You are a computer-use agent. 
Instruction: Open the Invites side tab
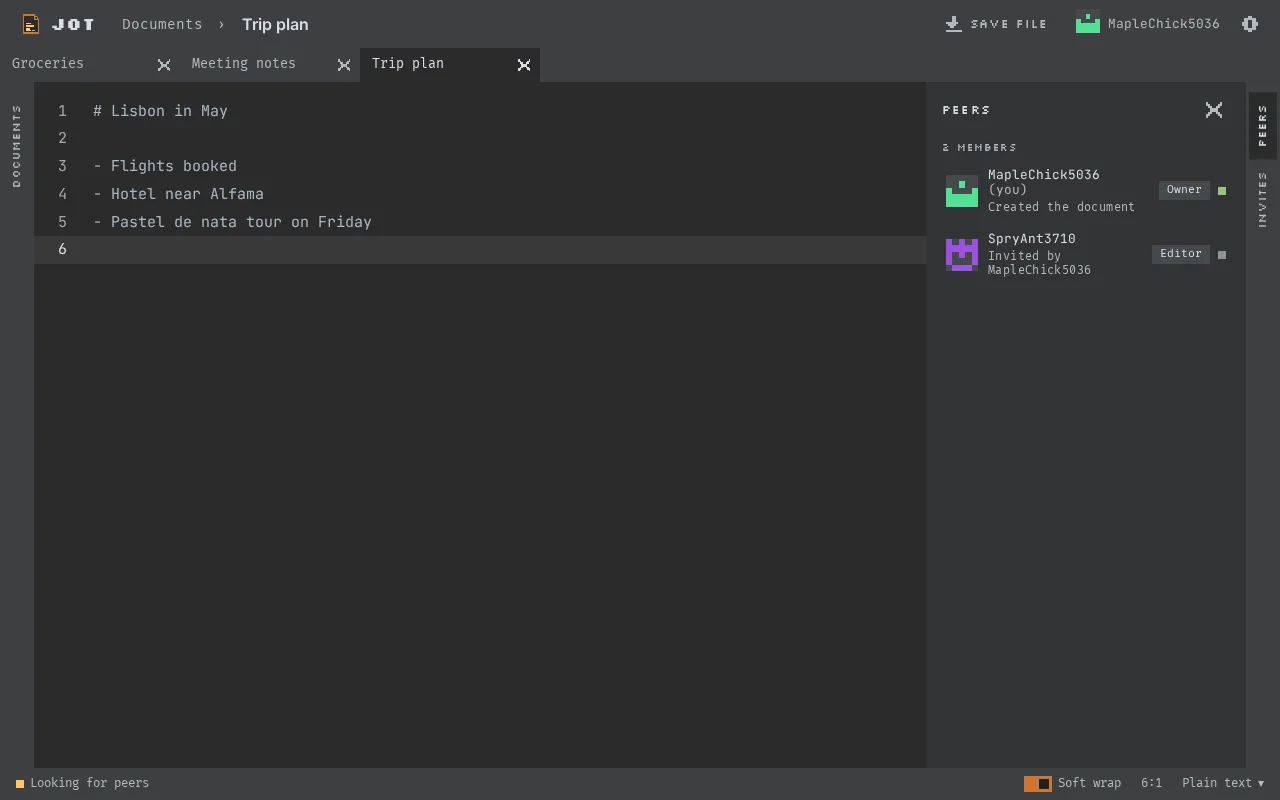pos(1263,199)
